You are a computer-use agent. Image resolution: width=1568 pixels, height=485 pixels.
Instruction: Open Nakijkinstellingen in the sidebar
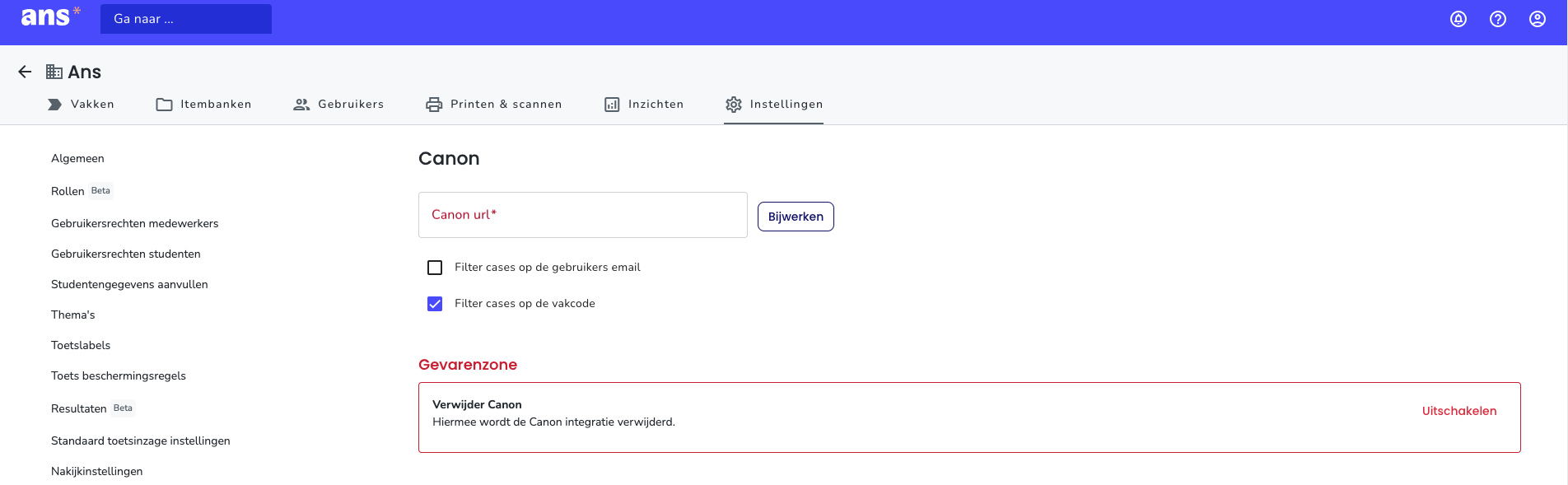(97, 471)
